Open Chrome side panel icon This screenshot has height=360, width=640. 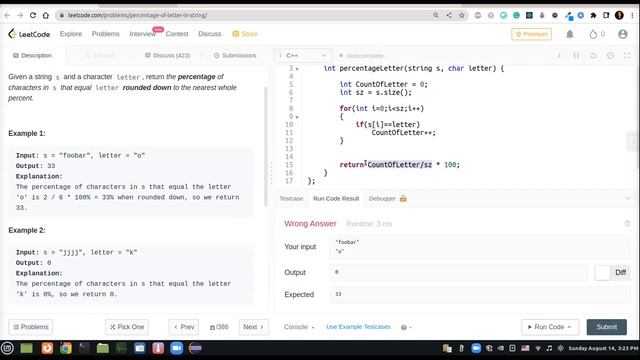(x=607, y=15)
